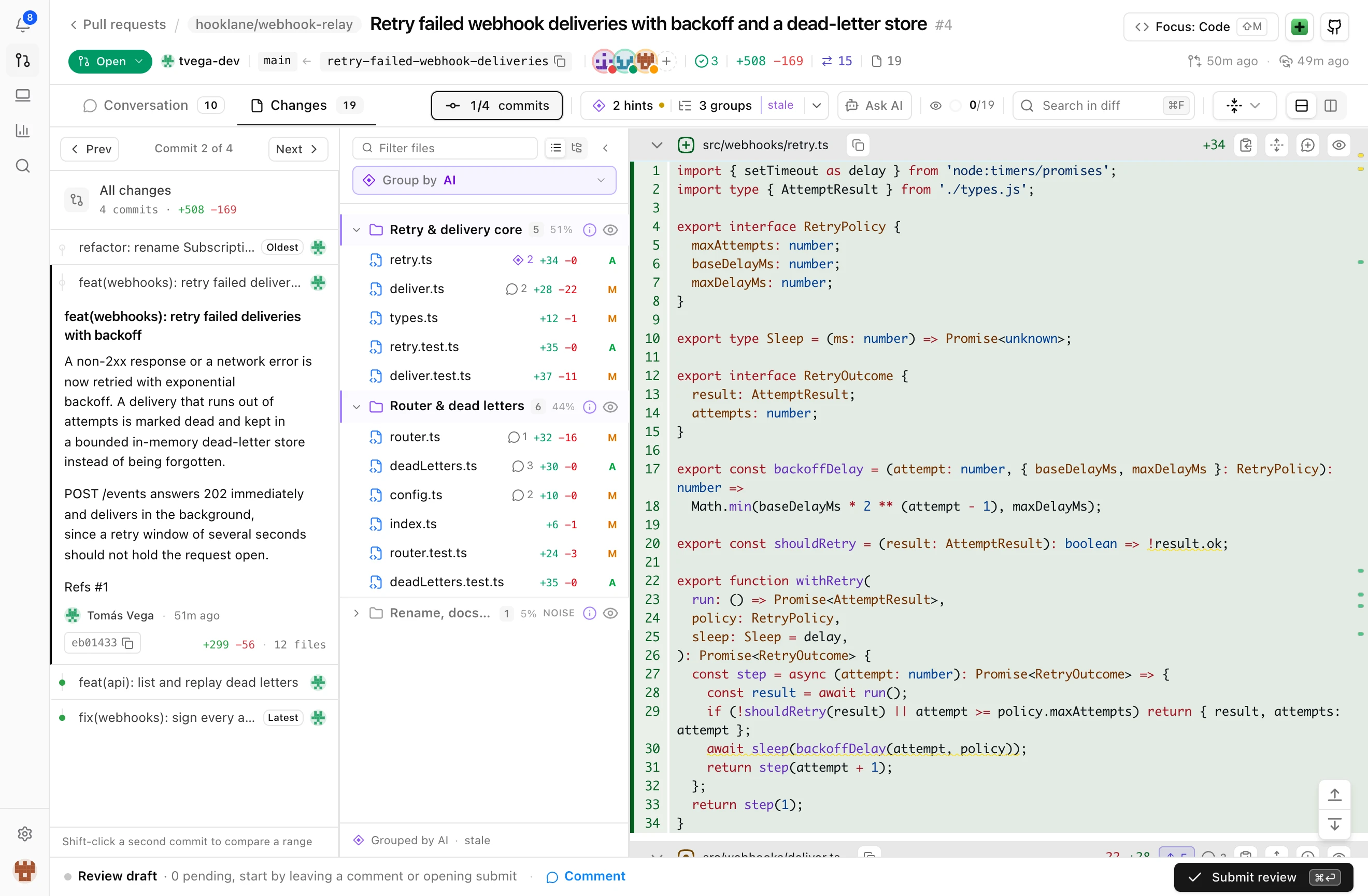Copy commit hash eb01433
The image size is (1368, 896).
pos(128,643)
